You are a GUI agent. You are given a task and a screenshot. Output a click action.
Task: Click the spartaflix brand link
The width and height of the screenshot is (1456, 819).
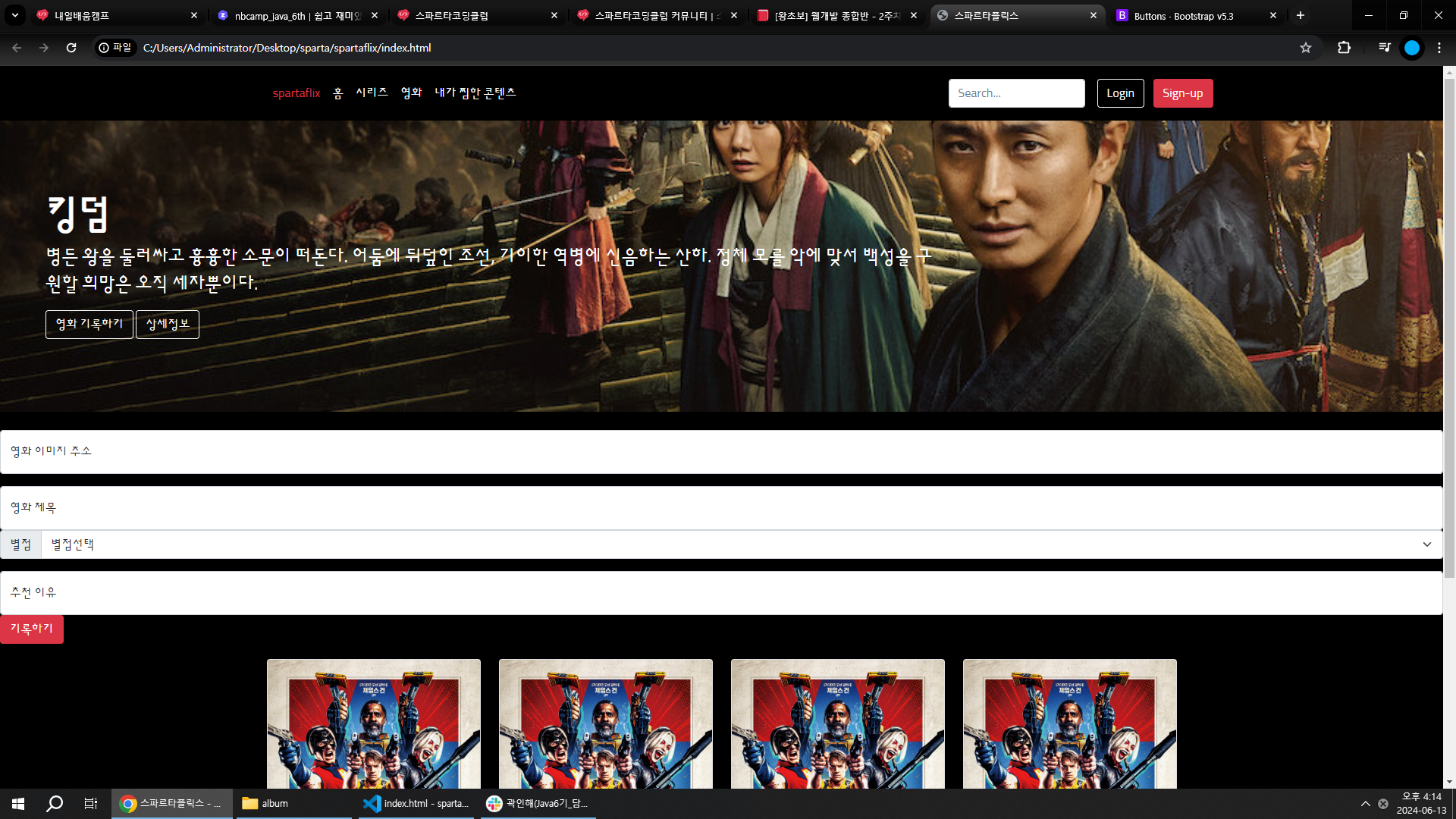(x=297, y=93)
